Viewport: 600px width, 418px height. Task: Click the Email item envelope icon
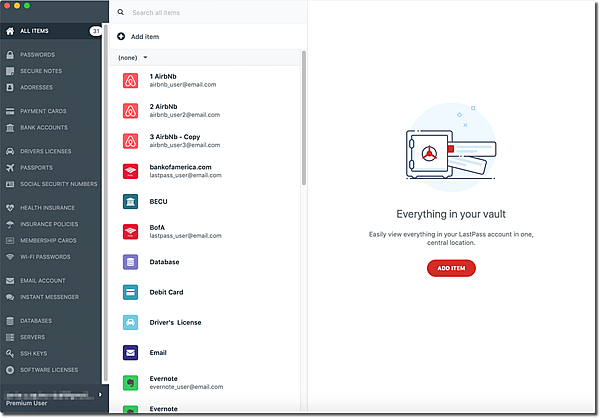pos(130,353)
